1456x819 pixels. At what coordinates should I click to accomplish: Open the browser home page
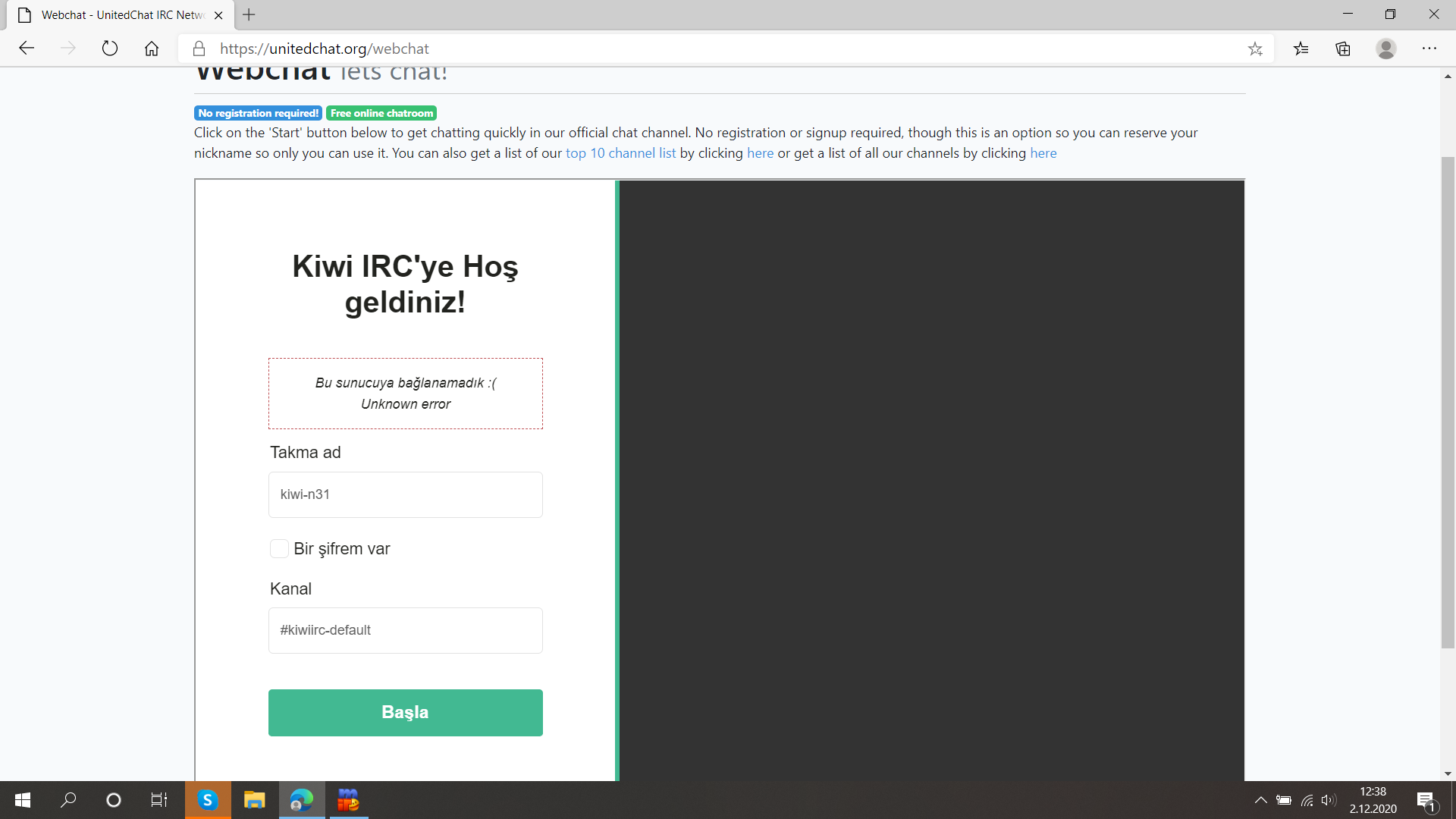click(152, 49)
